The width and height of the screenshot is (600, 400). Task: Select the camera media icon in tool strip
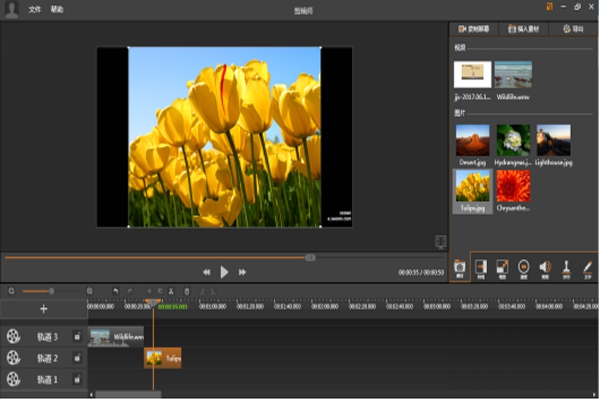click(x=459, y=267)
